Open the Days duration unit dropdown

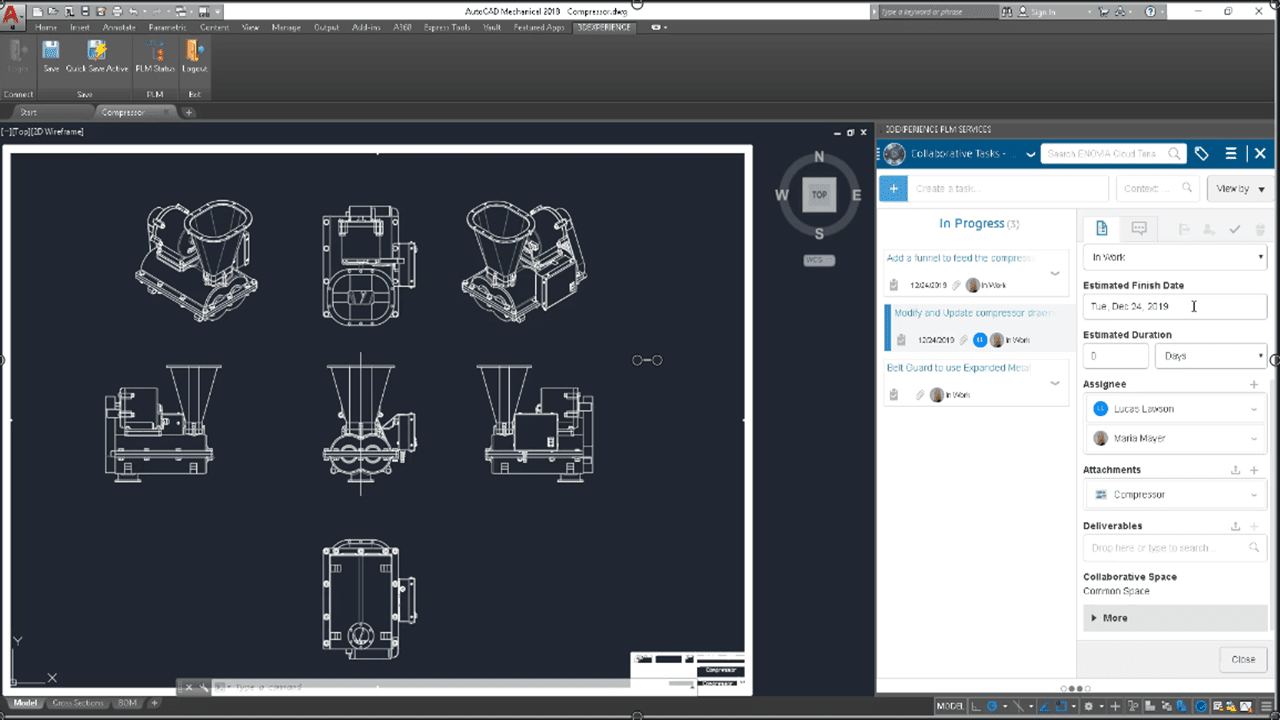point(1210,356)
